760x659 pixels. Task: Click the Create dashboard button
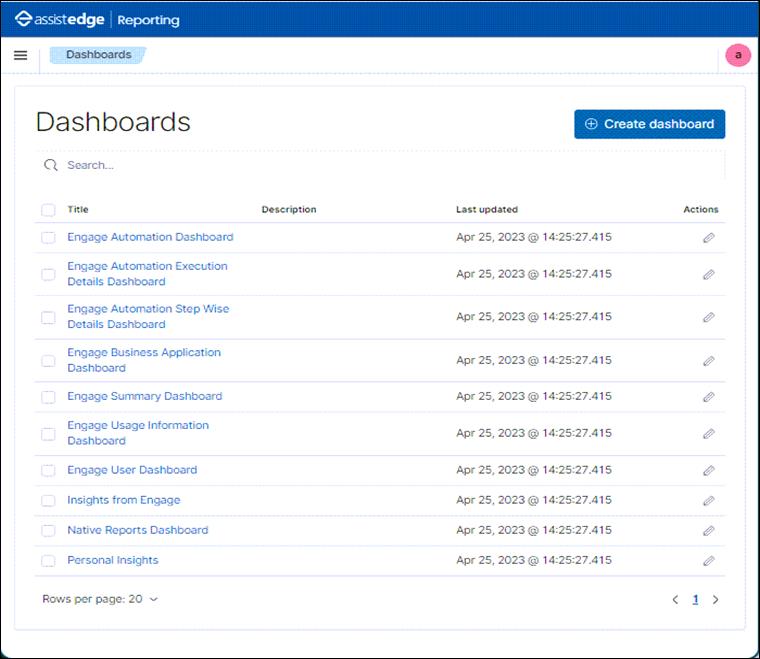click(649, 124)
